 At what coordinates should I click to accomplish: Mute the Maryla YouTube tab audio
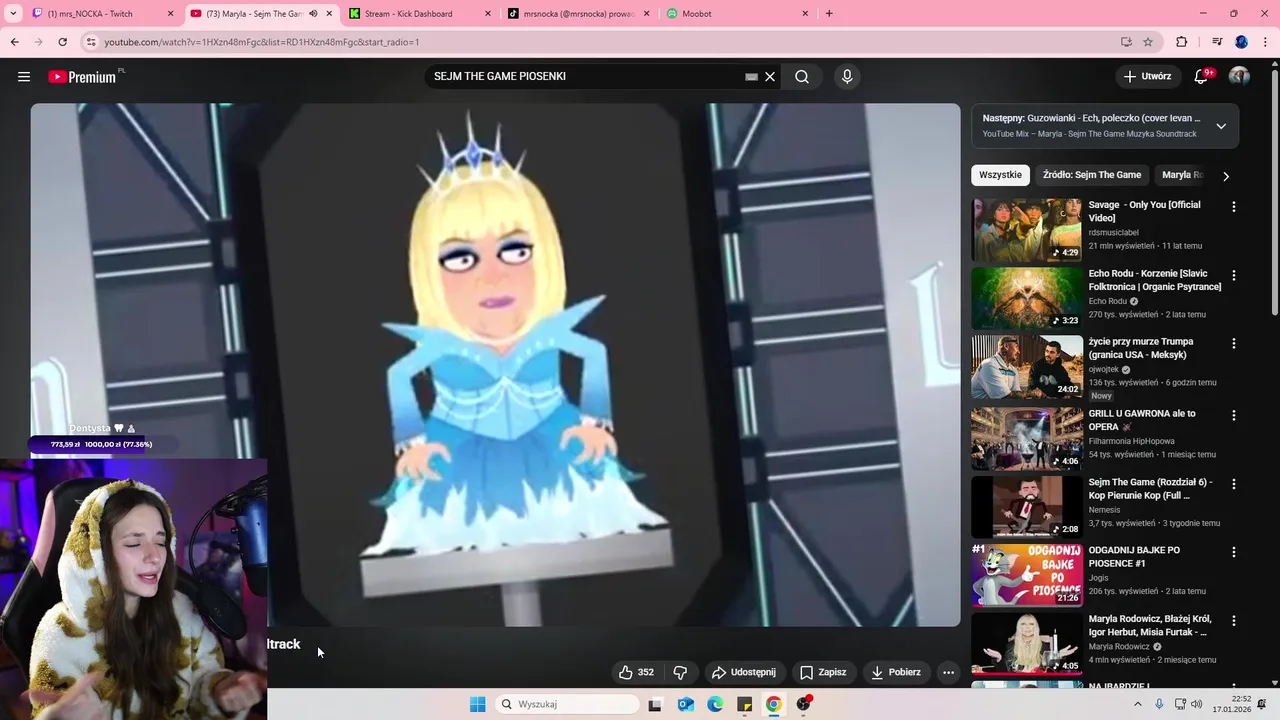[313, 14]
